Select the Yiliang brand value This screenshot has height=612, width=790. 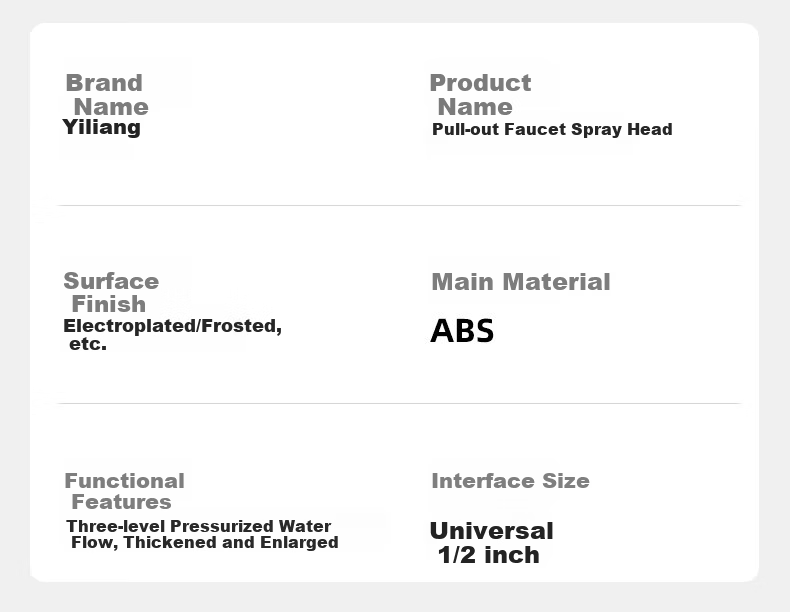(x=101, y=127)
